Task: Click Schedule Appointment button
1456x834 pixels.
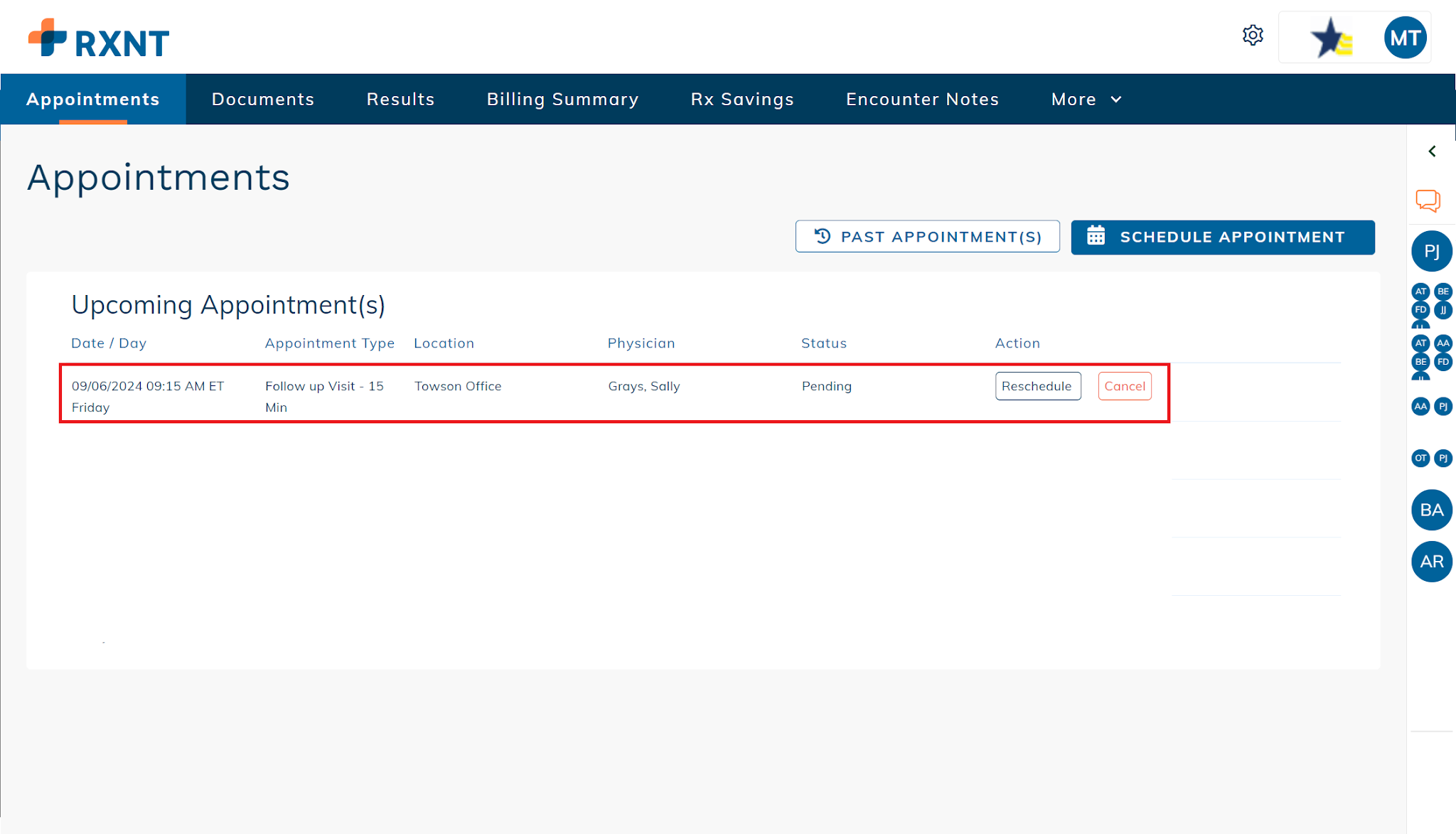Action: click(1222, 237)
